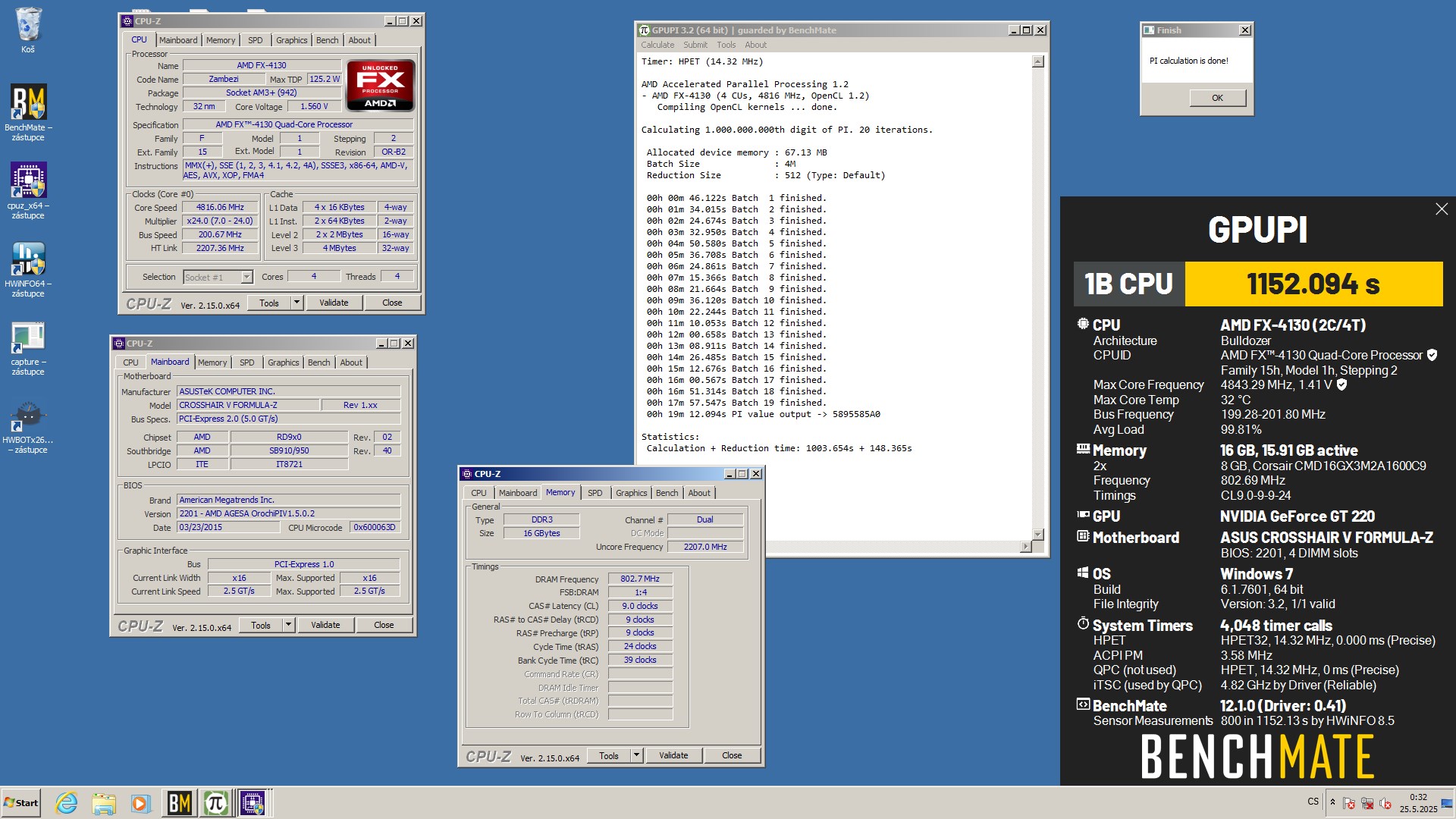Click the Action Center flag tray icon

1349,803
